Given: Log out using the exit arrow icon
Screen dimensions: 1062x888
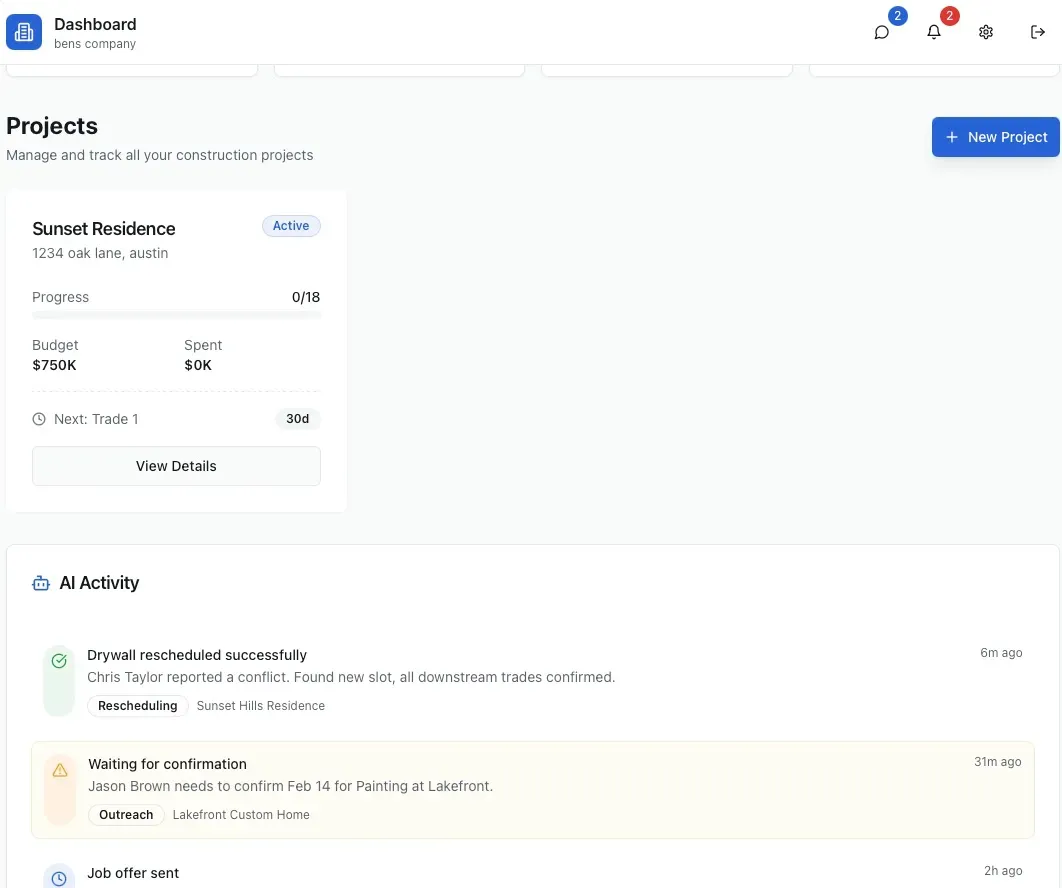Looking at the screenshot, I should pyautogui.click(x=1038, y=32).
